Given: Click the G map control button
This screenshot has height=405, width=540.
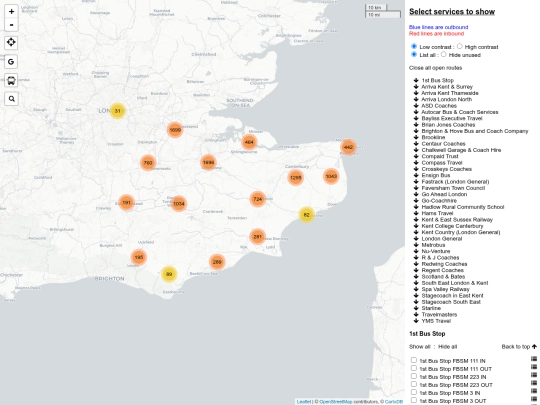Looking at the screenshot, I should pyautogui.click(x=11, y=62).
